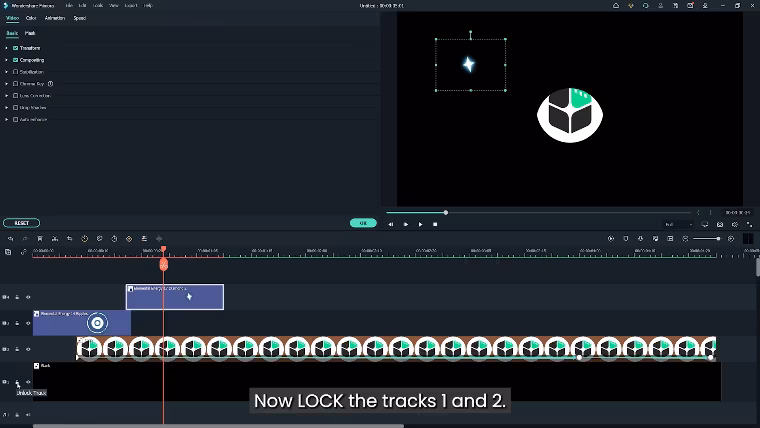Toggle the Transform checkbox

coord(16,48)
